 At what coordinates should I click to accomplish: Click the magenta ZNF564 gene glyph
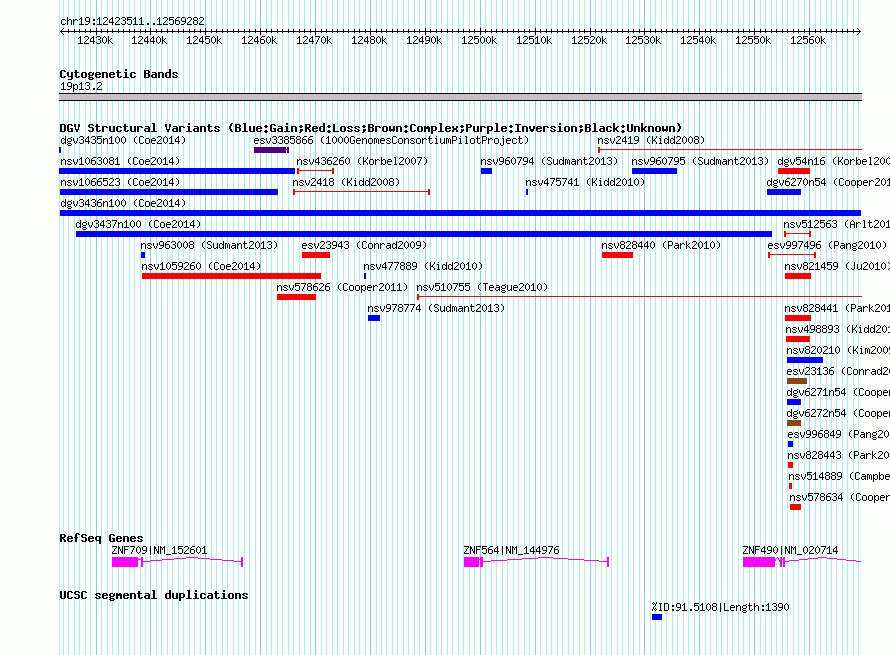(536, 562)
